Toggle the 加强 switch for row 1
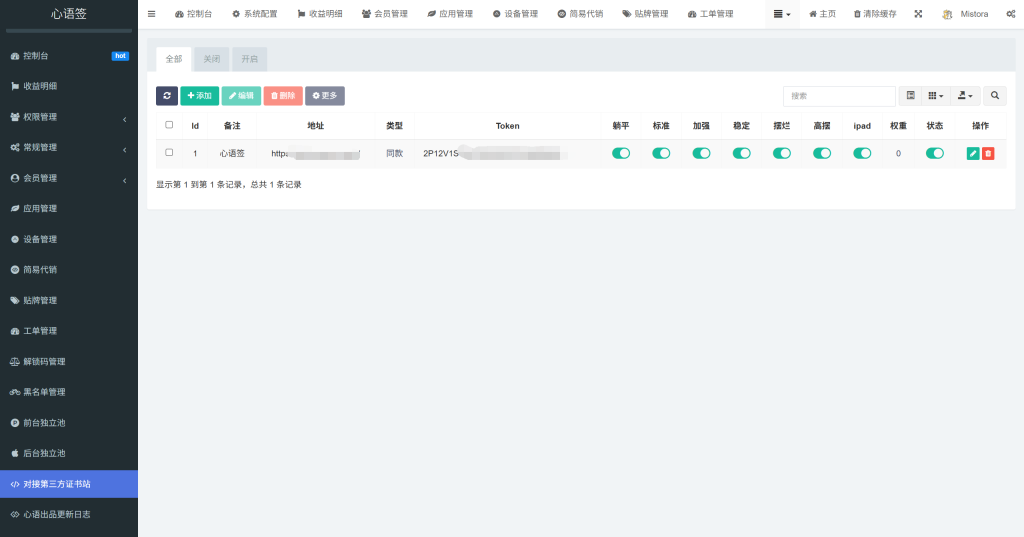 (701, 154)
